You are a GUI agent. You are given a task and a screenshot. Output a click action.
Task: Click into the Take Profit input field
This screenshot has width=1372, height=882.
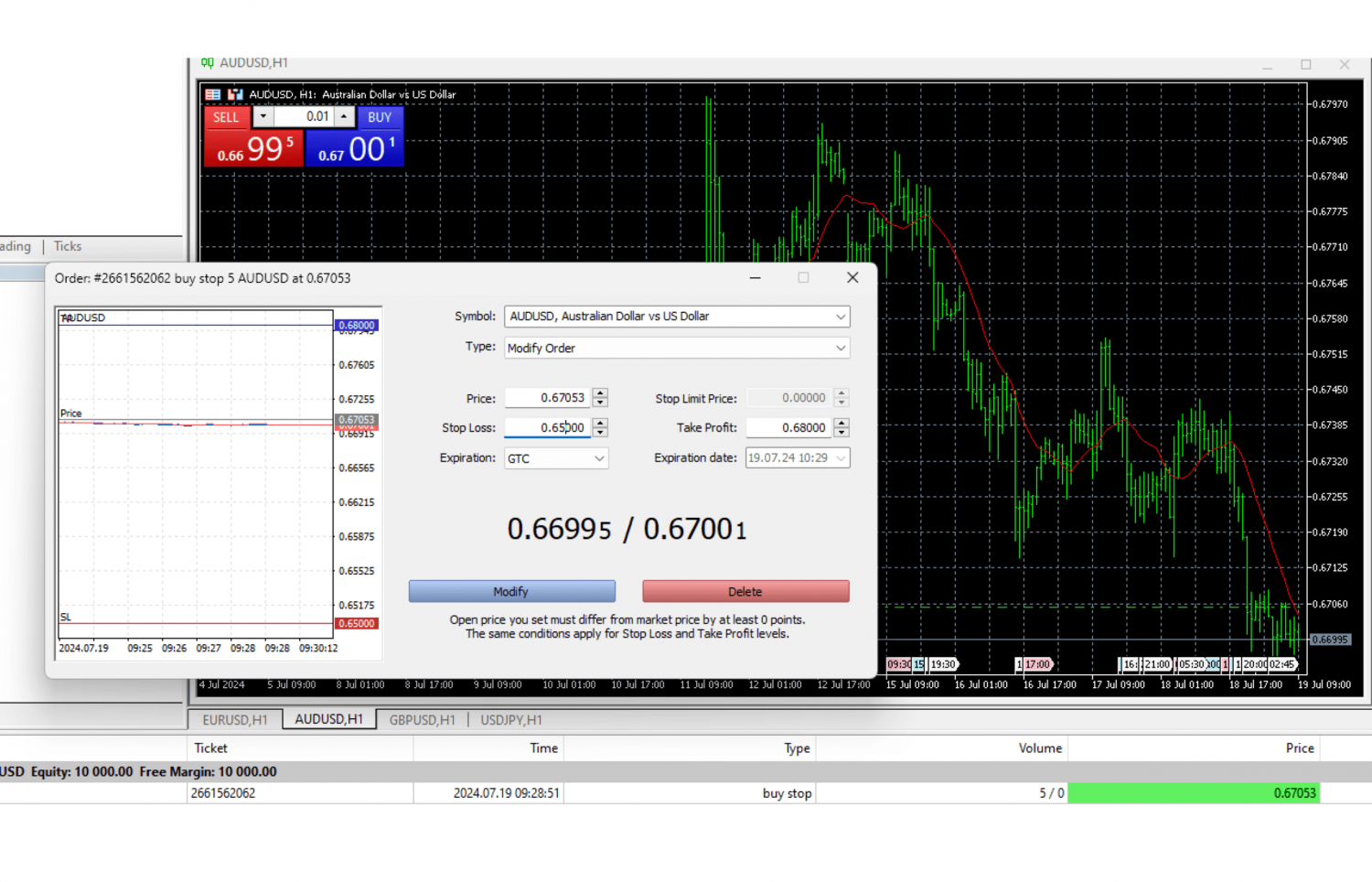(787, 427)
